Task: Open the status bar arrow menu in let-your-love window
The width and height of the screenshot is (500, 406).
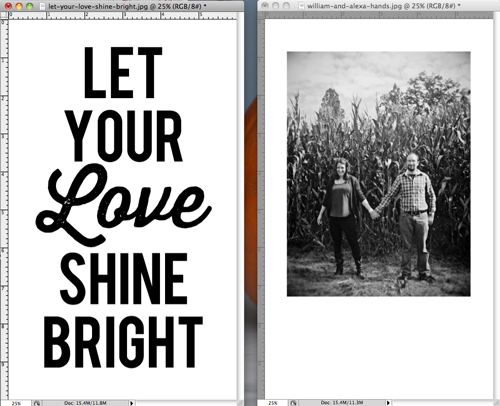Action: 132,403
